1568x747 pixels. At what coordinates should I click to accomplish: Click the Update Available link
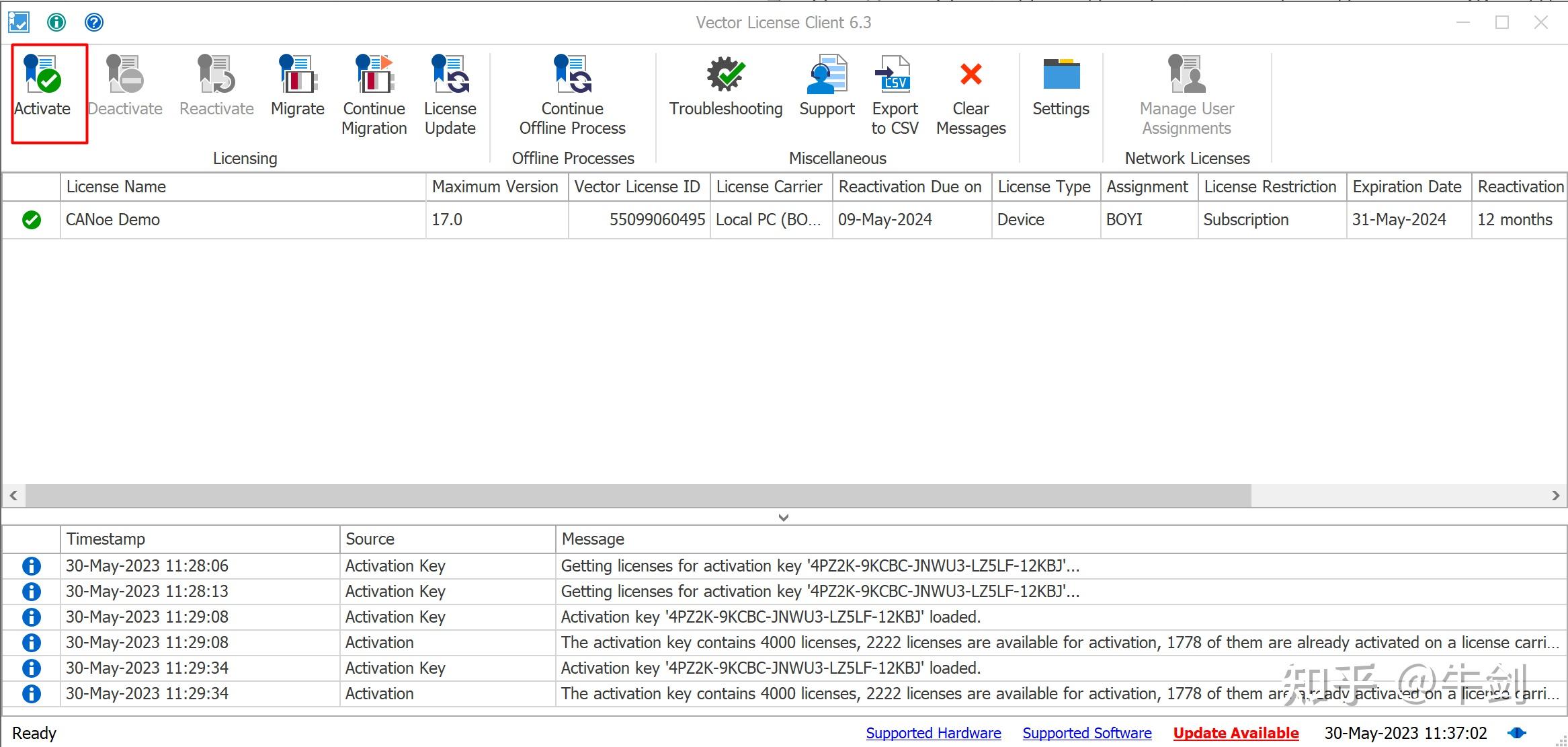click(1235, 733)
